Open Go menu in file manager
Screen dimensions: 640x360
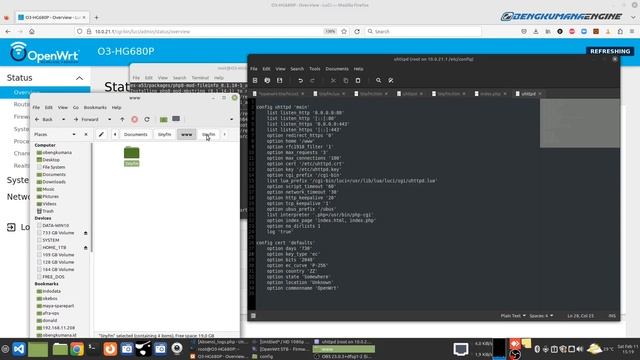pyautogui.click(x=76, y=107)
